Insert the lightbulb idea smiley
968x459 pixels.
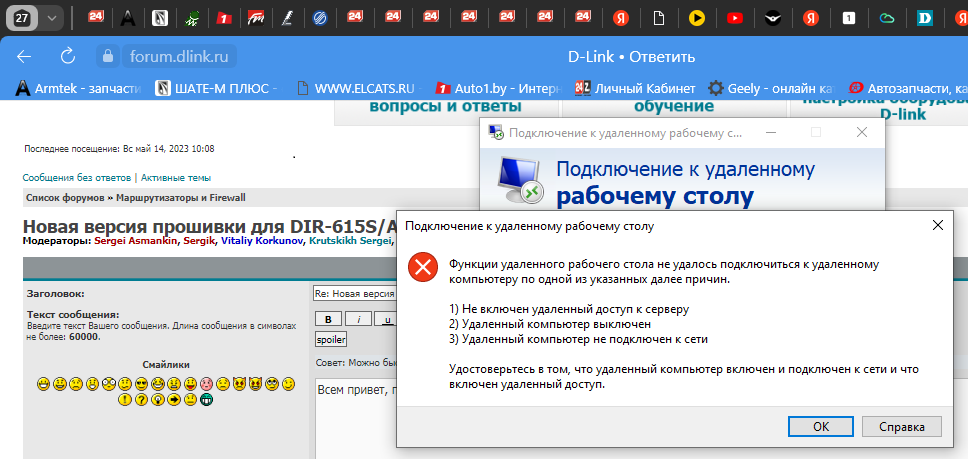(x=158, y=399)
